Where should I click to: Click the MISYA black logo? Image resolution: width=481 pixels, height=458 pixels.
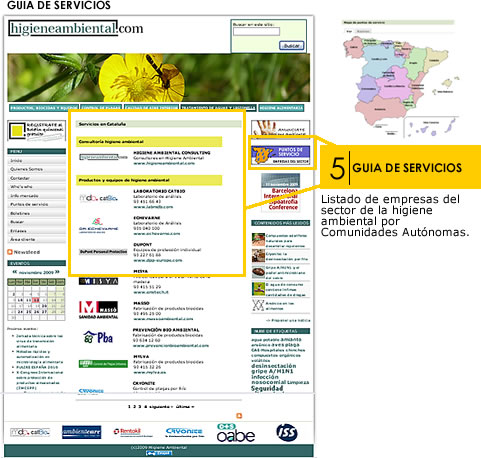tap(98, 281)
